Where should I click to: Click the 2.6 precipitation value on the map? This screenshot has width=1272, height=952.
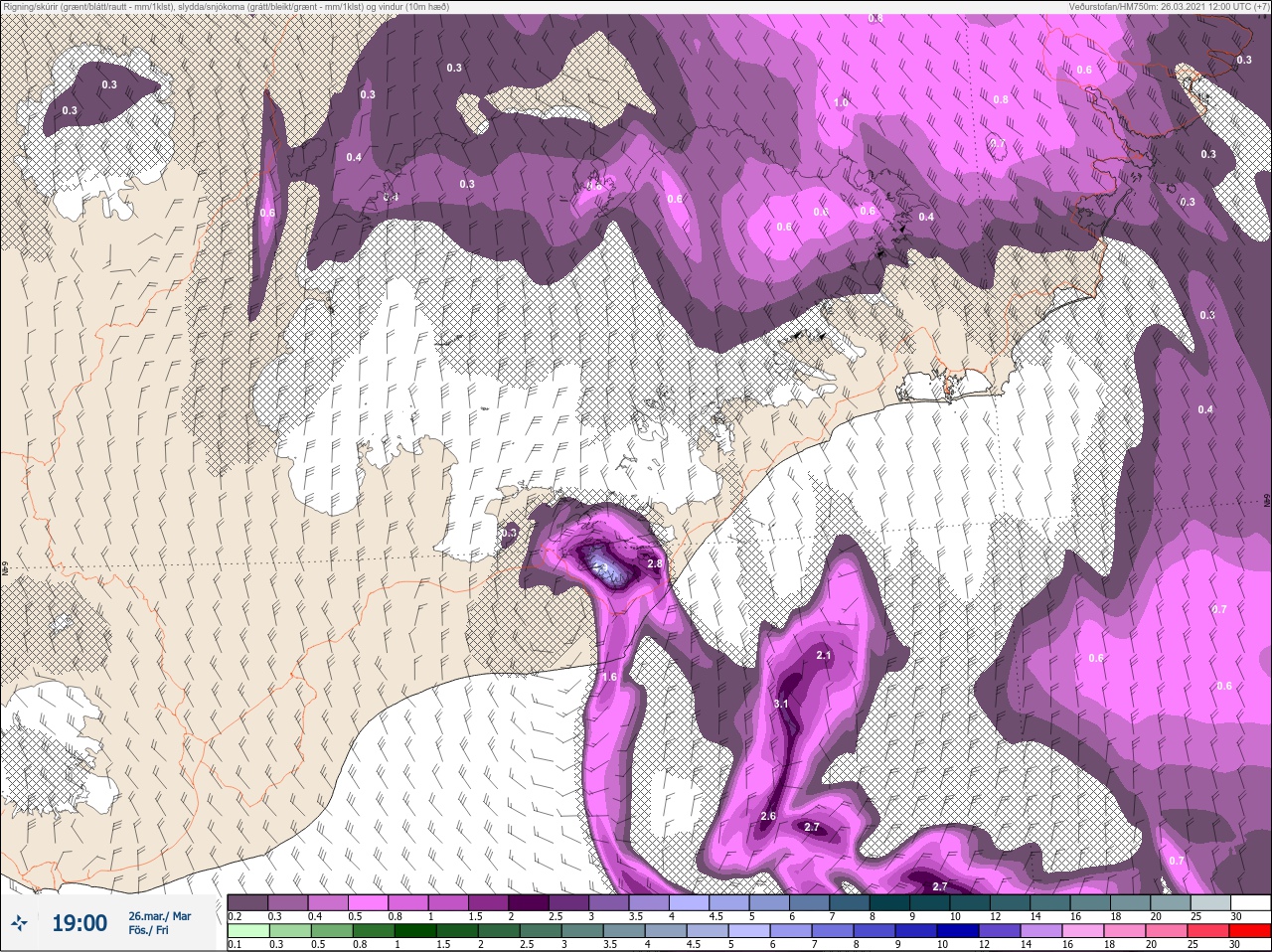coord(767,817)
